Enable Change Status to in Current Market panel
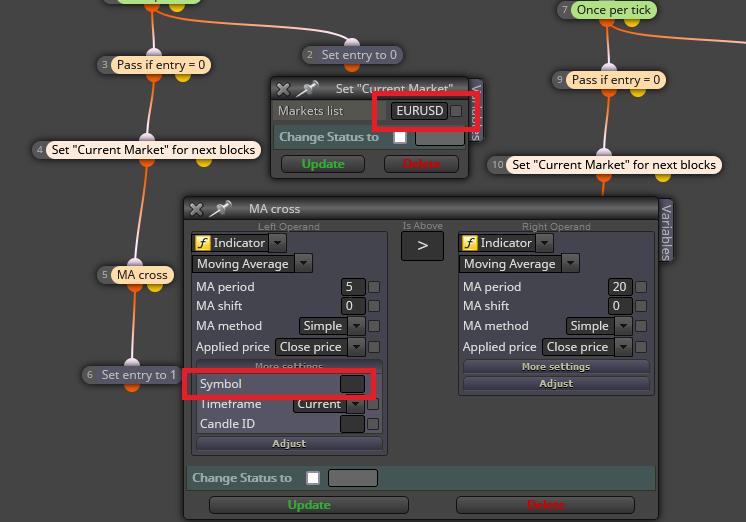 click(400, 137)
